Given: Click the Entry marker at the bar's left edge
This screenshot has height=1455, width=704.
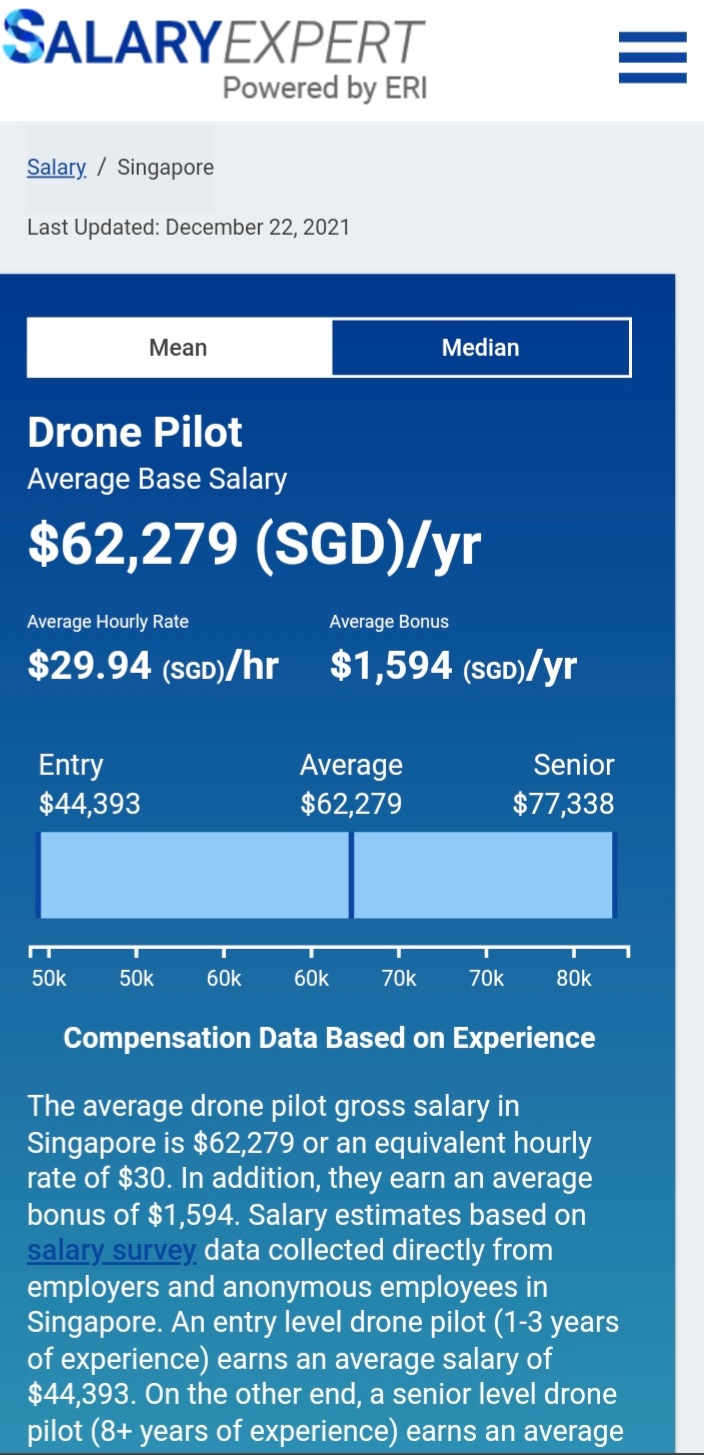Looking at the screenshot, I should point(38,875).
